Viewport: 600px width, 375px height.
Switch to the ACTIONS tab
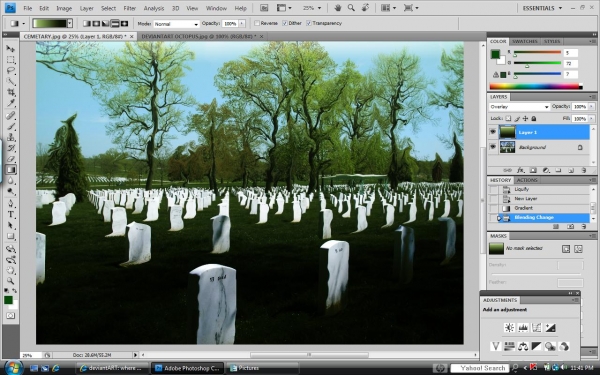pos(527,180)
